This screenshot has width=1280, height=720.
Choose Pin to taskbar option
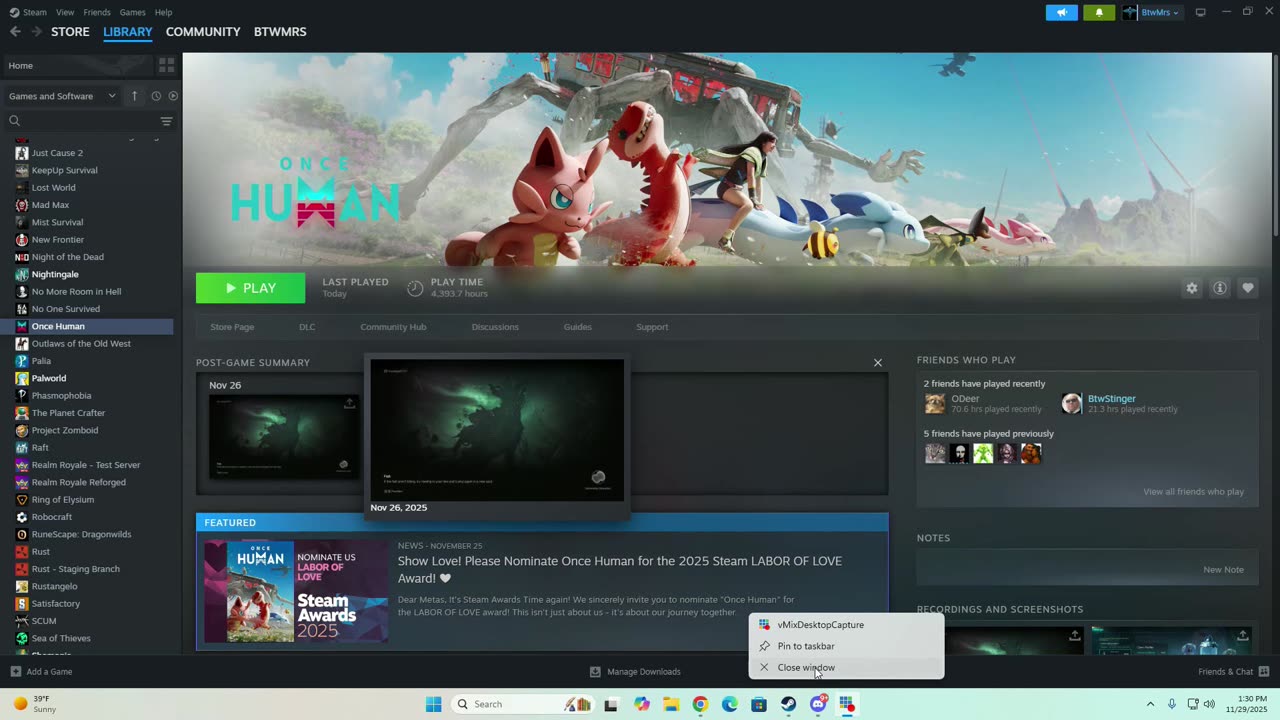click(846, 646)
